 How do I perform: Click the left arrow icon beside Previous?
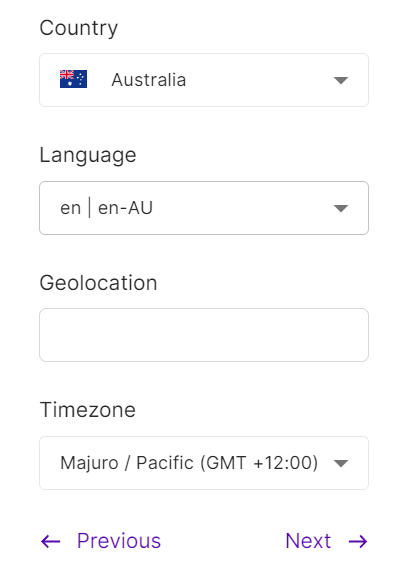51,541
